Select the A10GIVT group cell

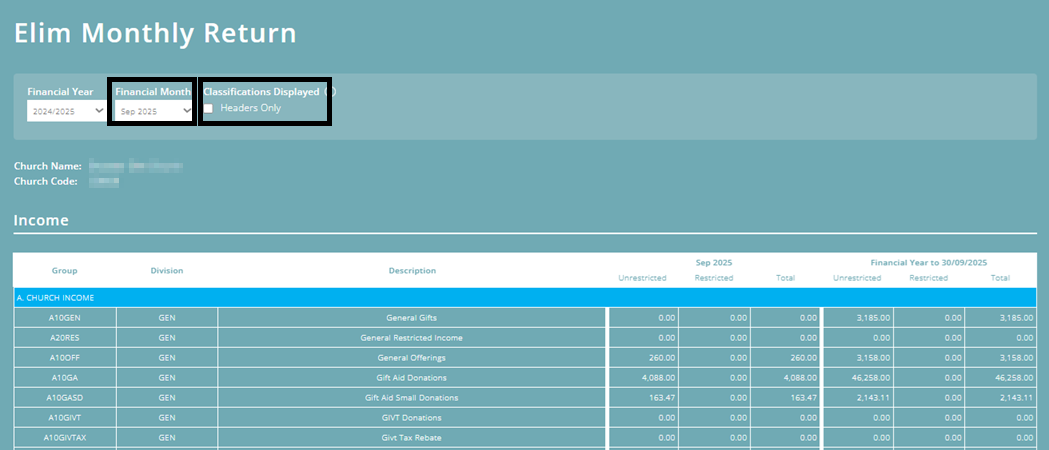[x=65, y=418]
